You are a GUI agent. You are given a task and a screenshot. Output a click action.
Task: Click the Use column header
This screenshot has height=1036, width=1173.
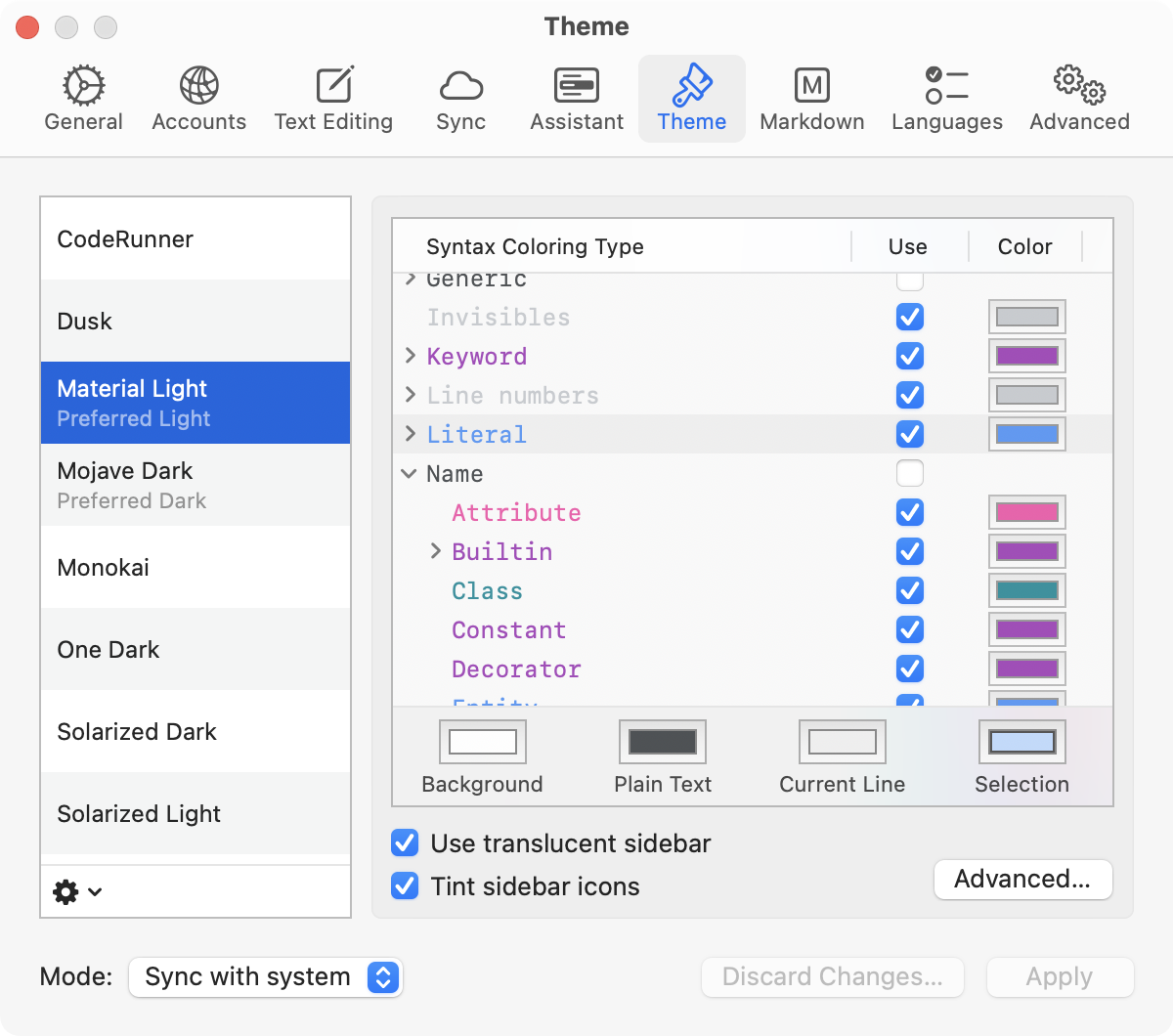click(908, 246)
